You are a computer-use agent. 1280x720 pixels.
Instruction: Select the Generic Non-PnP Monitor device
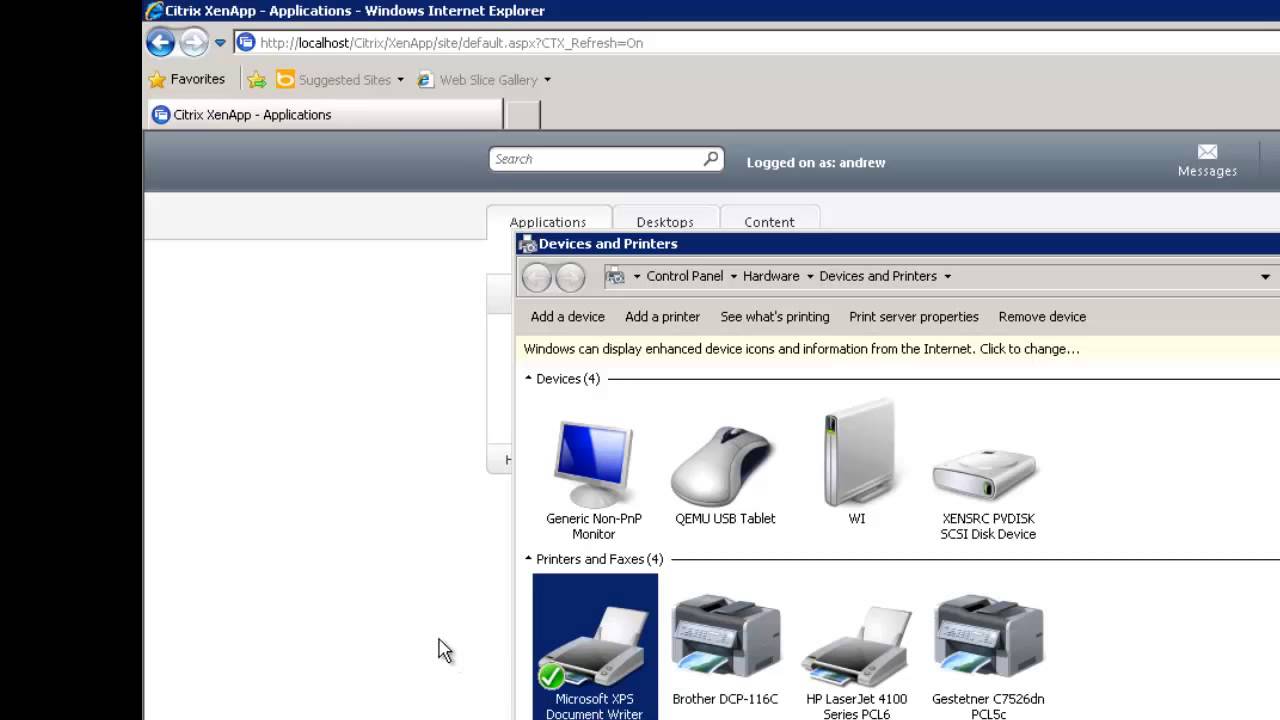click(594, 480)
